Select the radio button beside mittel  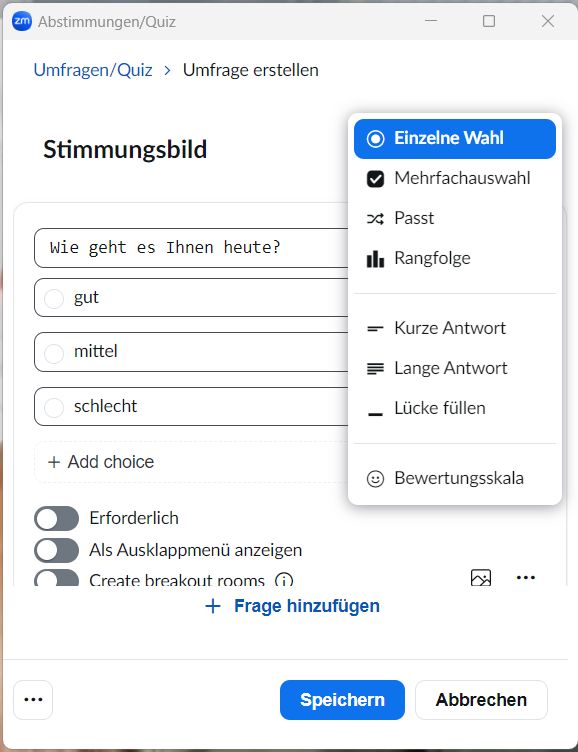(x=54, y=353)
